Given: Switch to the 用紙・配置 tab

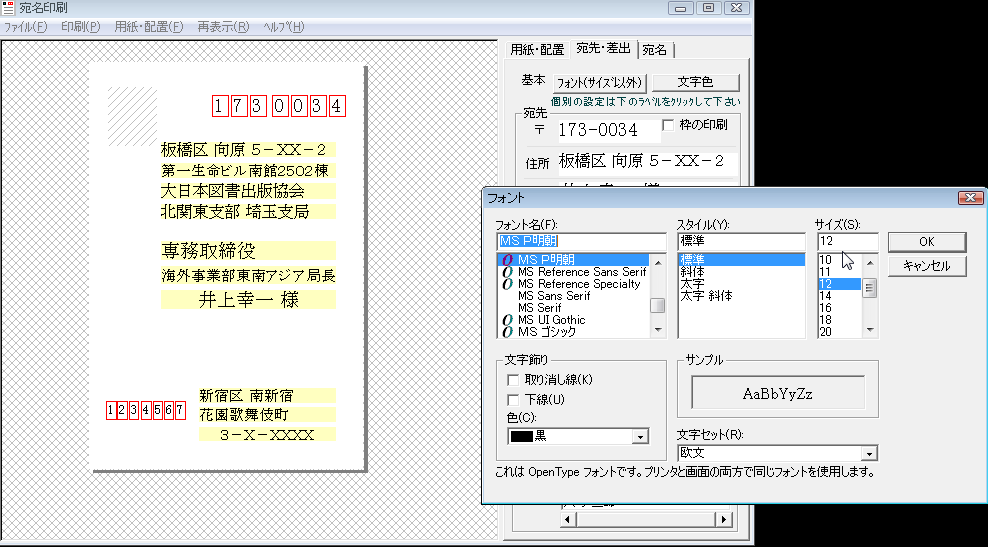Looking at the screenshot, I should coord(537,49).
